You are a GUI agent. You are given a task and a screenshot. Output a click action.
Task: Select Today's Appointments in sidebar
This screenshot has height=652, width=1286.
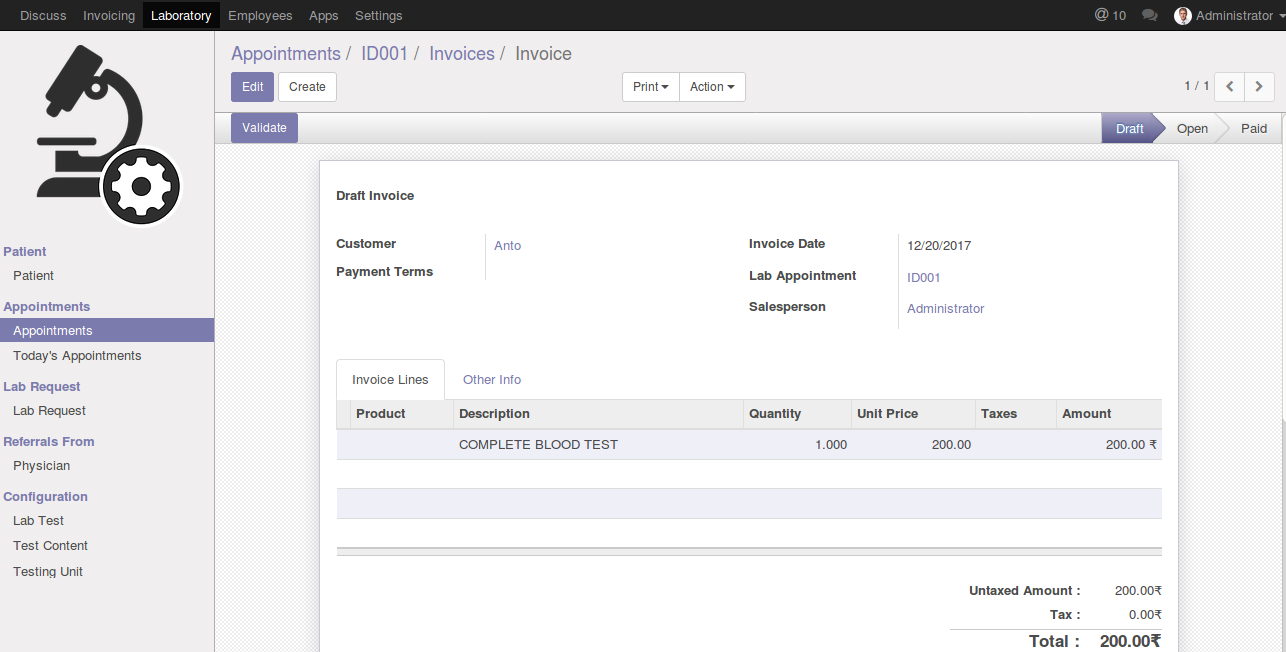coord(77,356)
